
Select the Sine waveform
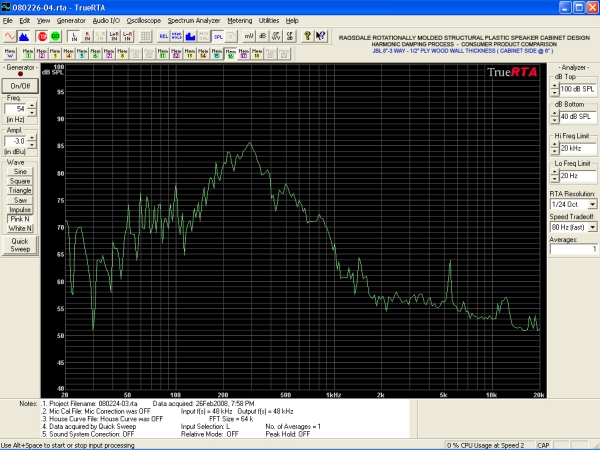[19, 172]
